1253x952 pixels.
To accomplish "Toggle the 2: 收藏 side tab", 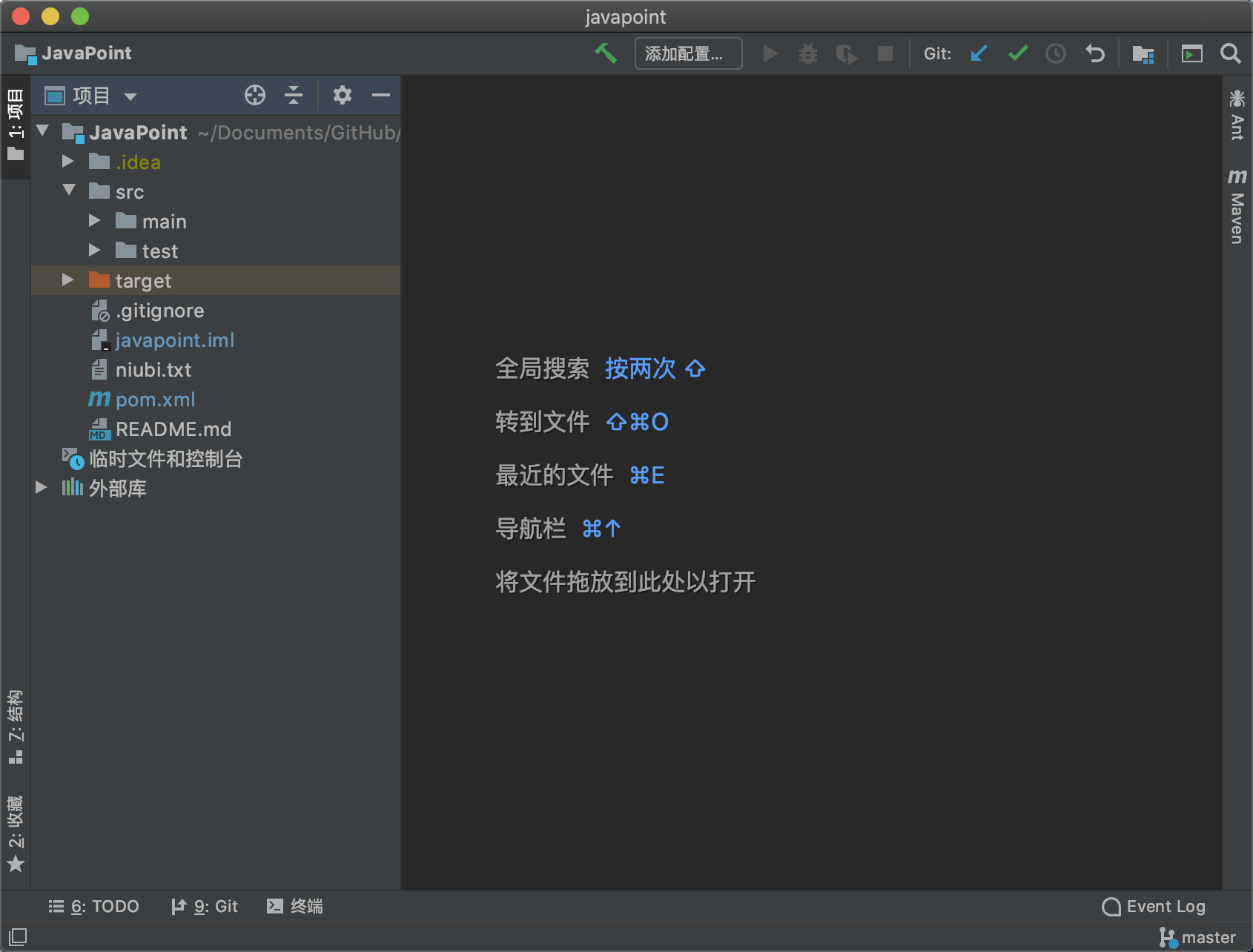I will tap(16, 833).
